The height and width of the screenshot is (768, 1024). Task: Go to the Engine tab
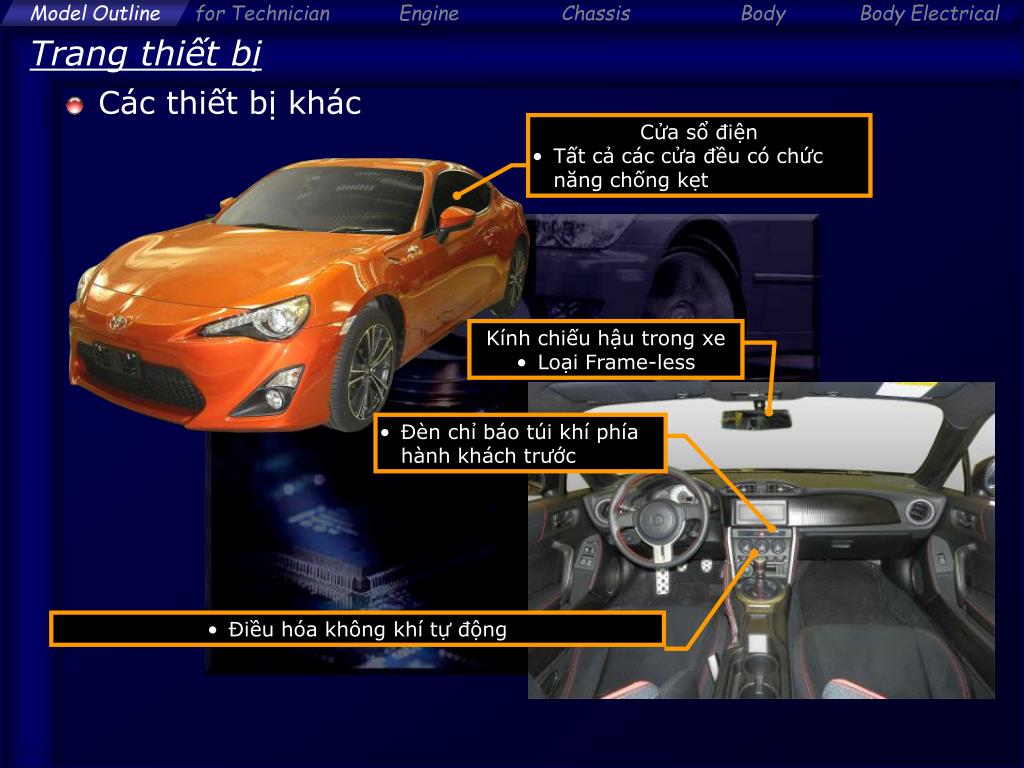428,14
